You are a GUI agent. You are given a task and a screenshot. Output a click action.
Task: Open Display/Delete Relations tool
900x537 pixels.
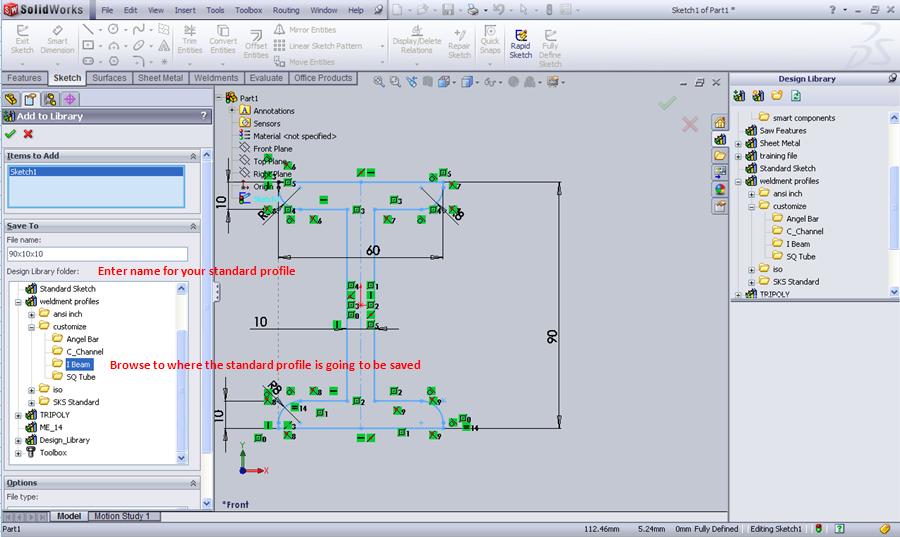coord(417,39)
